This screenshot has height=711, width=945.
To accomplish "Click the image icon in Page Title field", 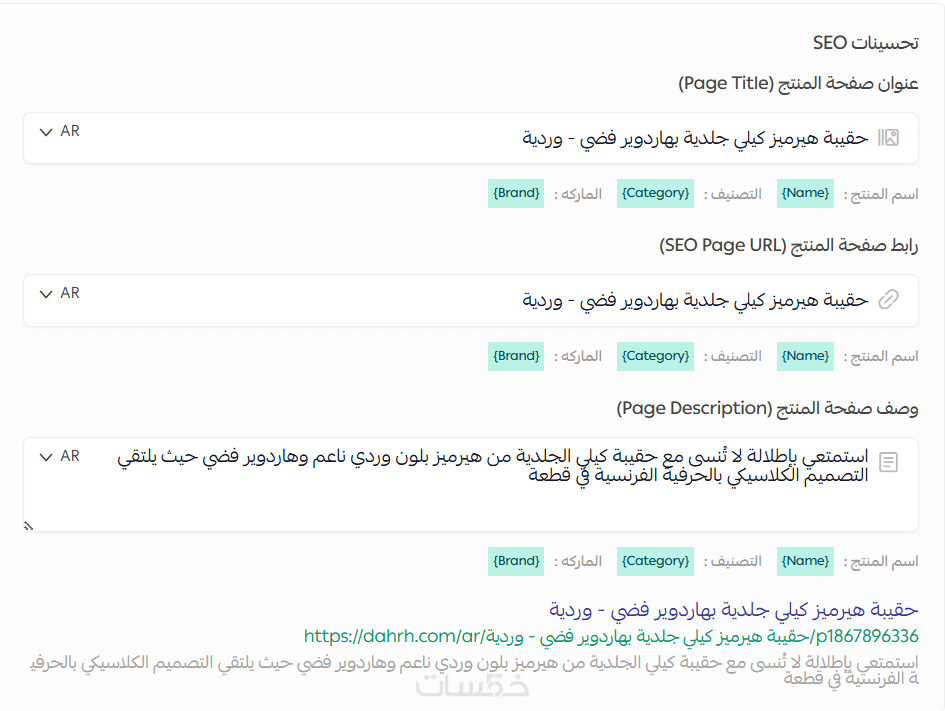I will pyautogui.click(x=888, y=138).
